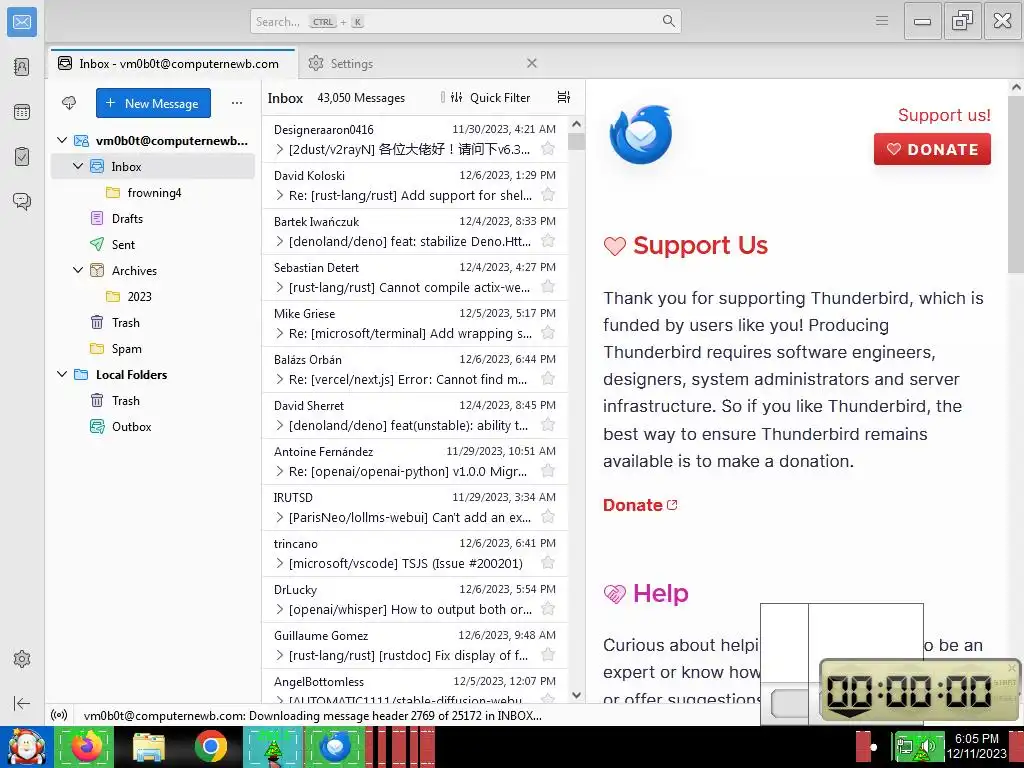Expand the [2dust/v2rayN] thread
Screen dimensions: 1024x768
tap(280, 150)
